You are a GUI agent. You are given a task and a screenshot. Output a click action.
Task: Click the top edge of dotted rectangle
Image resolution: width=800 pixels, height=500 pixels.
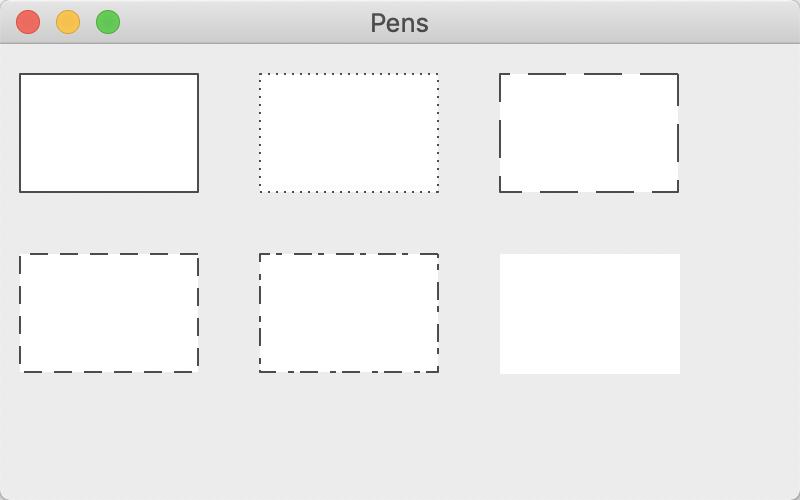tap(349, 74)
